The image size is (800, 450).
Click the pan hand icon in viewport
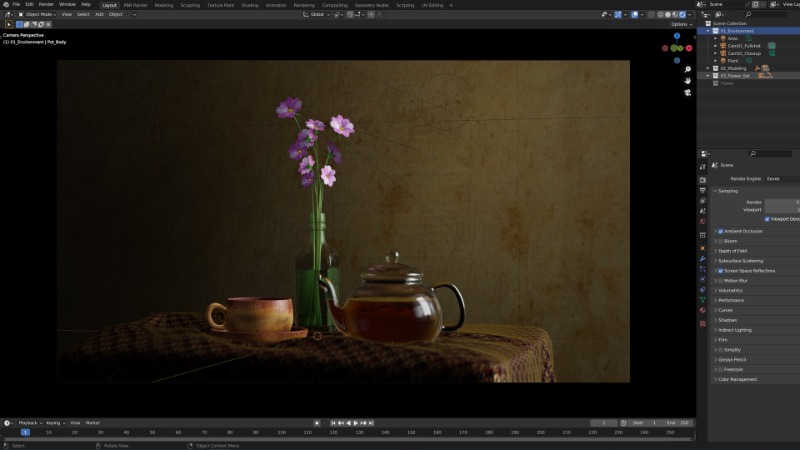(x=688, y=81)
